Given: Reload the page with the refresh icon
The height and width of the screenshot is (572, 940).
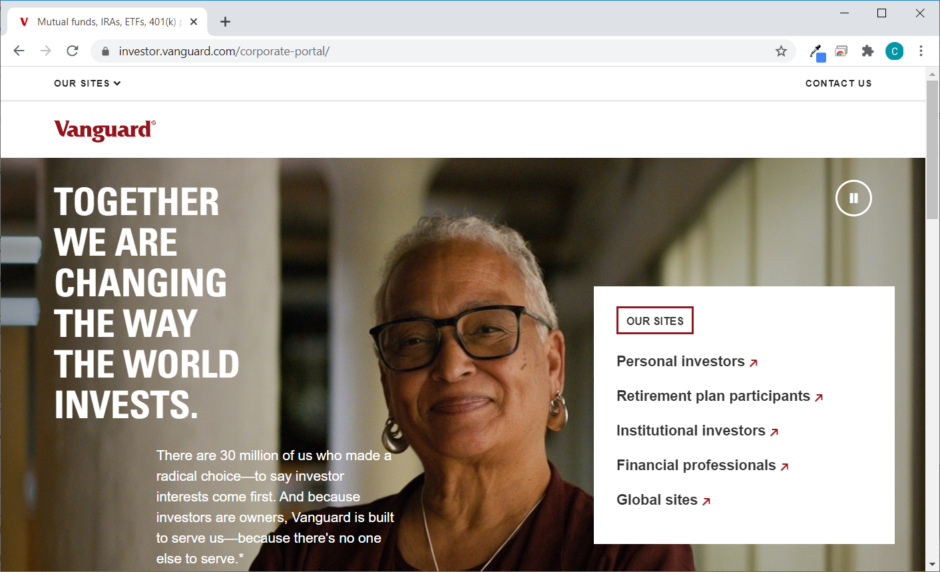Looking at the screenshot, I should [x=72, y=51].
